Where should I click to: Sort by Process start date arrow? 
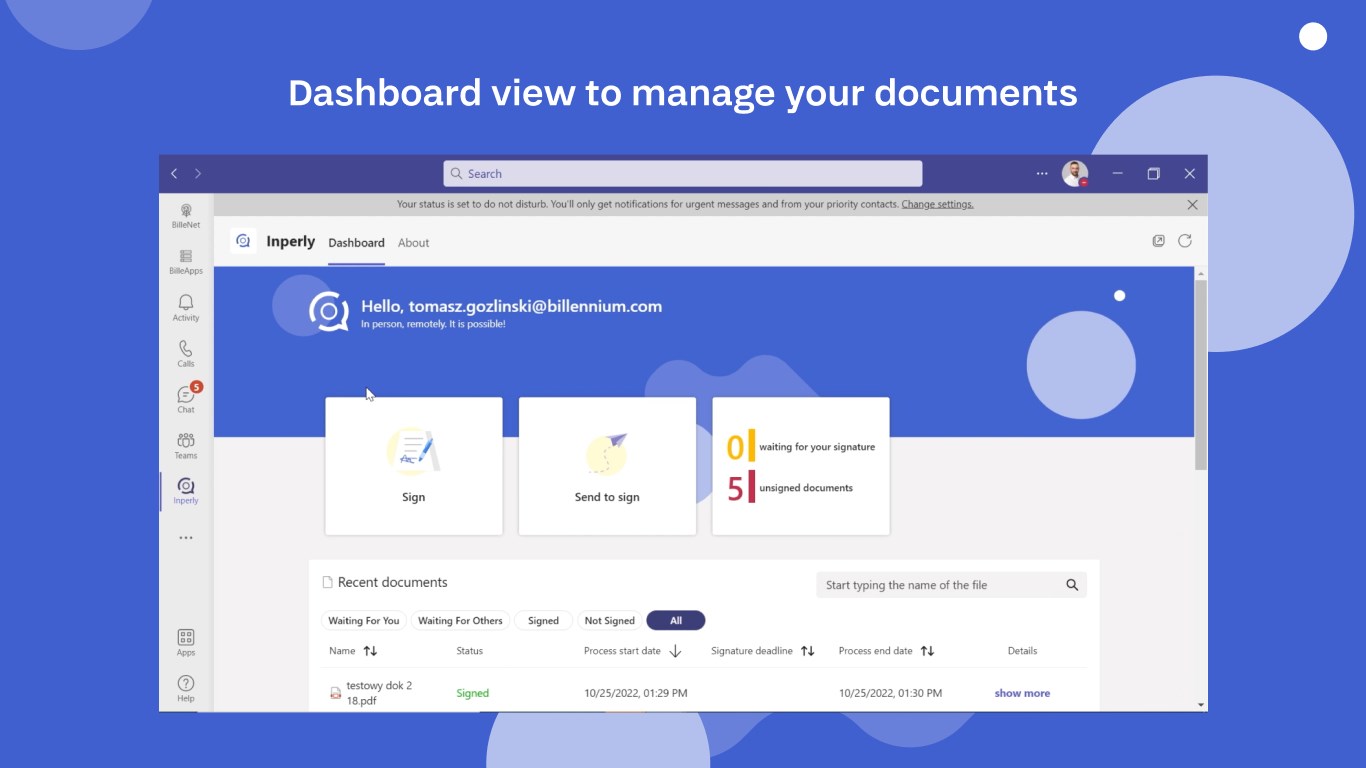tap(675, 651)
